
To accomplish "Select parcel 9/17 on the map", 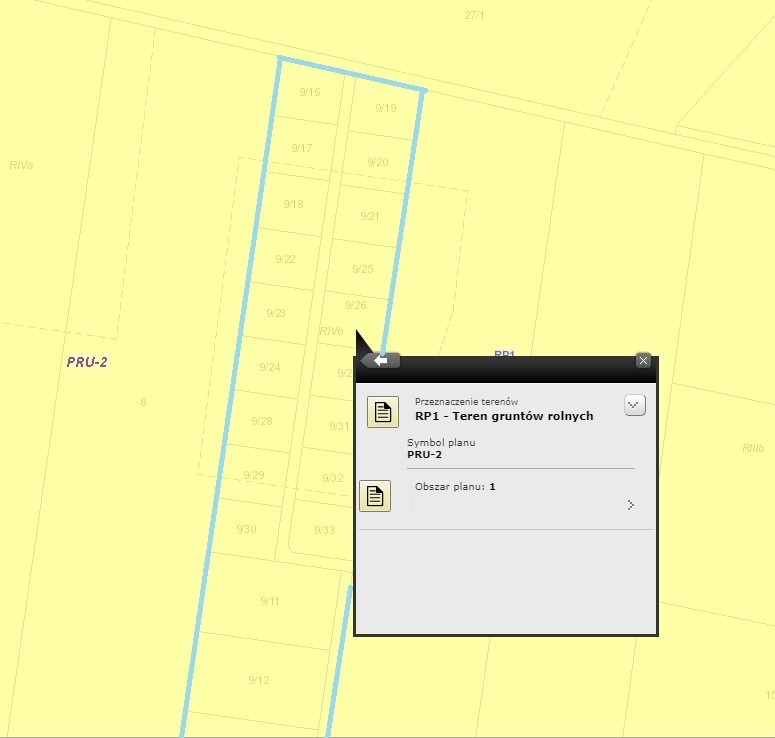I will coord(301,148).
